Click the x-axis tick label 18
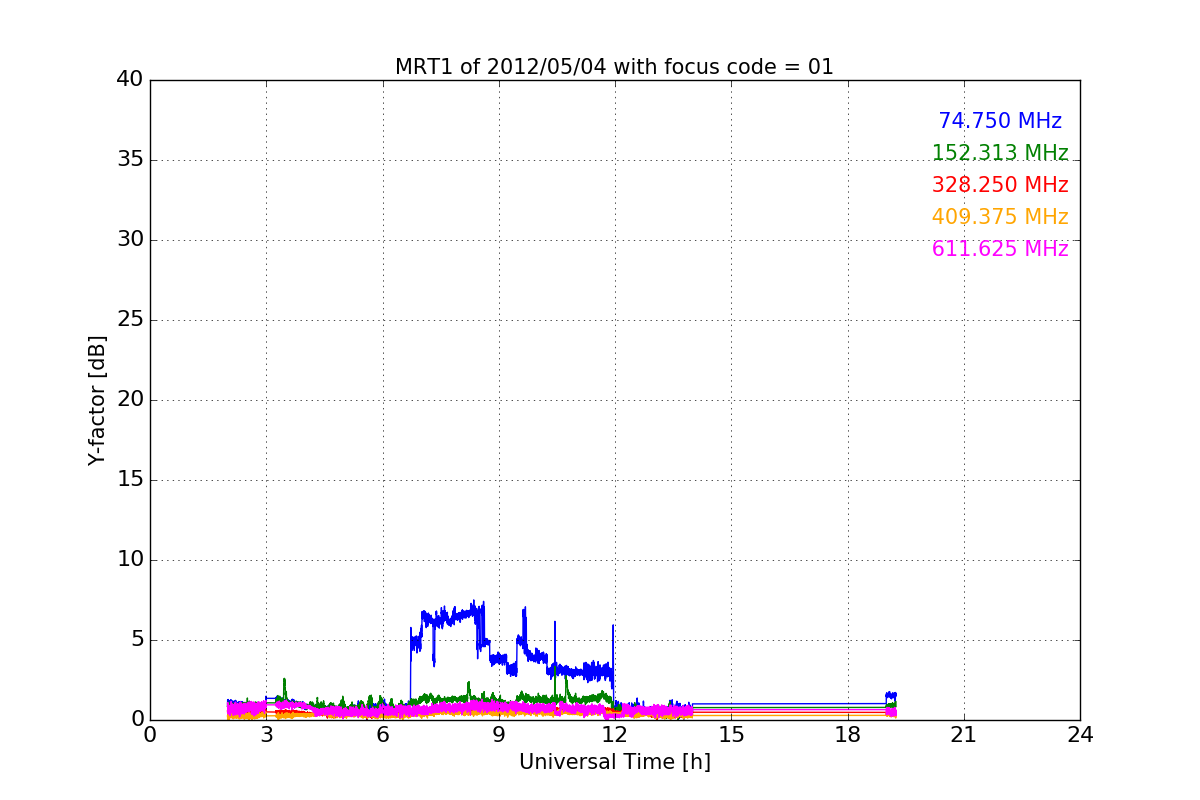The width and height of the screenshot is (1200, 800). [x=848, y=735]
